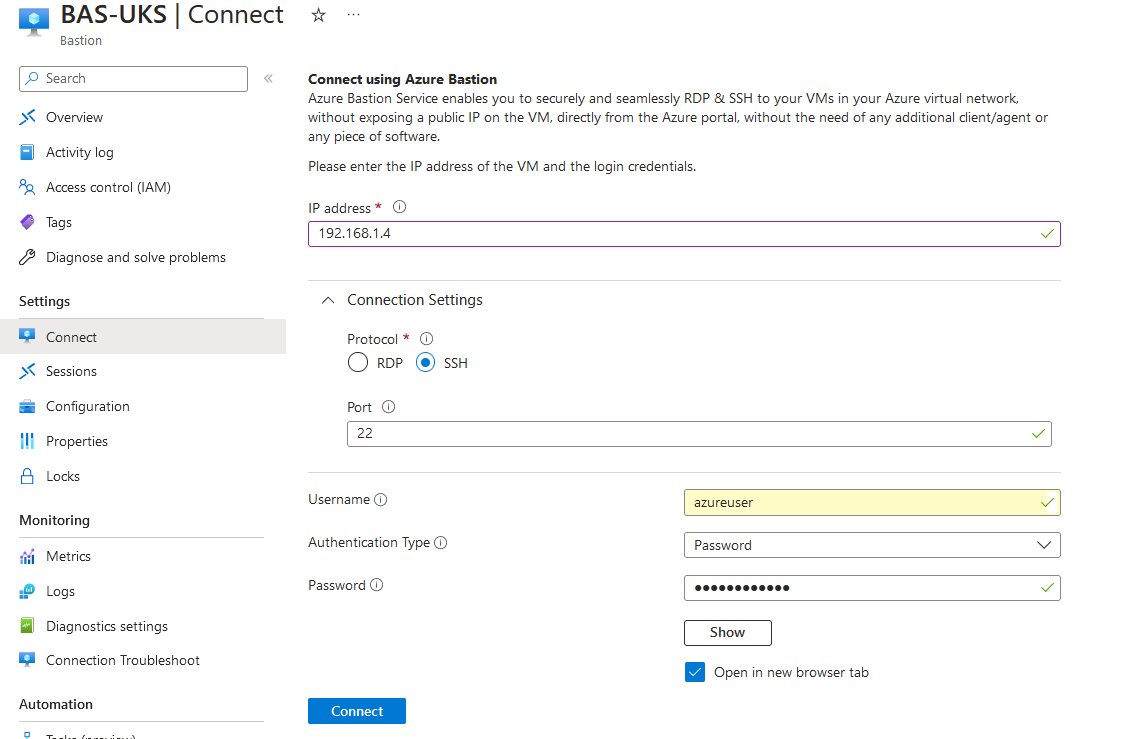The width and height of the screenshot is (1138, 739).
Task: Open the Authentication Type dropdown
Action: pos(871,545)
